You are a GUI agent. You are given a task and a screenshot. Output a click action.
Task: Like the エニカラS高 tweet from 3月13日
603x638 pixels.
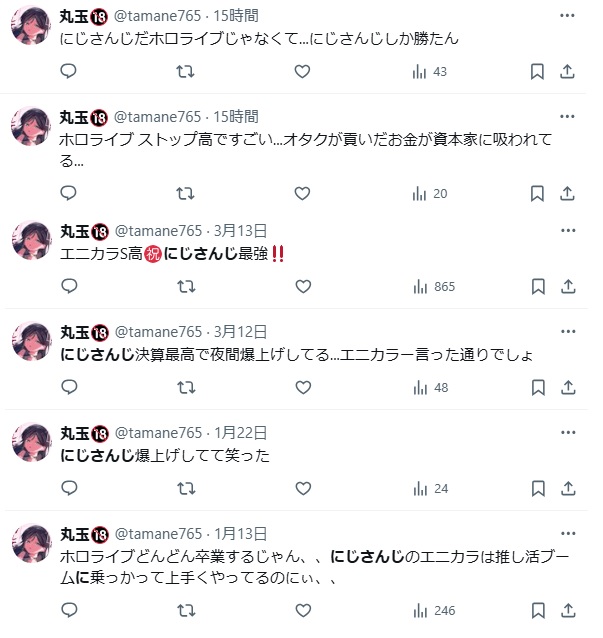[302, 287]
